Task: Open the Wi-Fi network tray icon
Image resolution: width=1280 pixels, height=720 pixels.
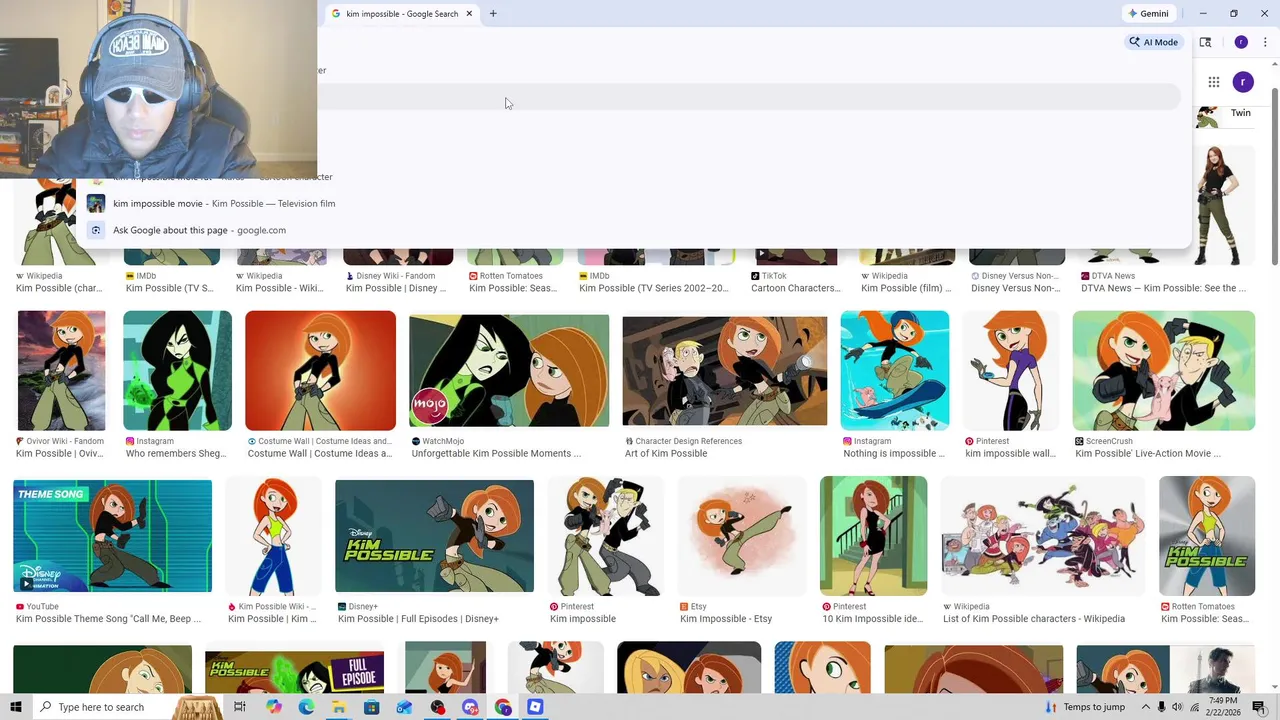Action: (x=1194, y=707)
